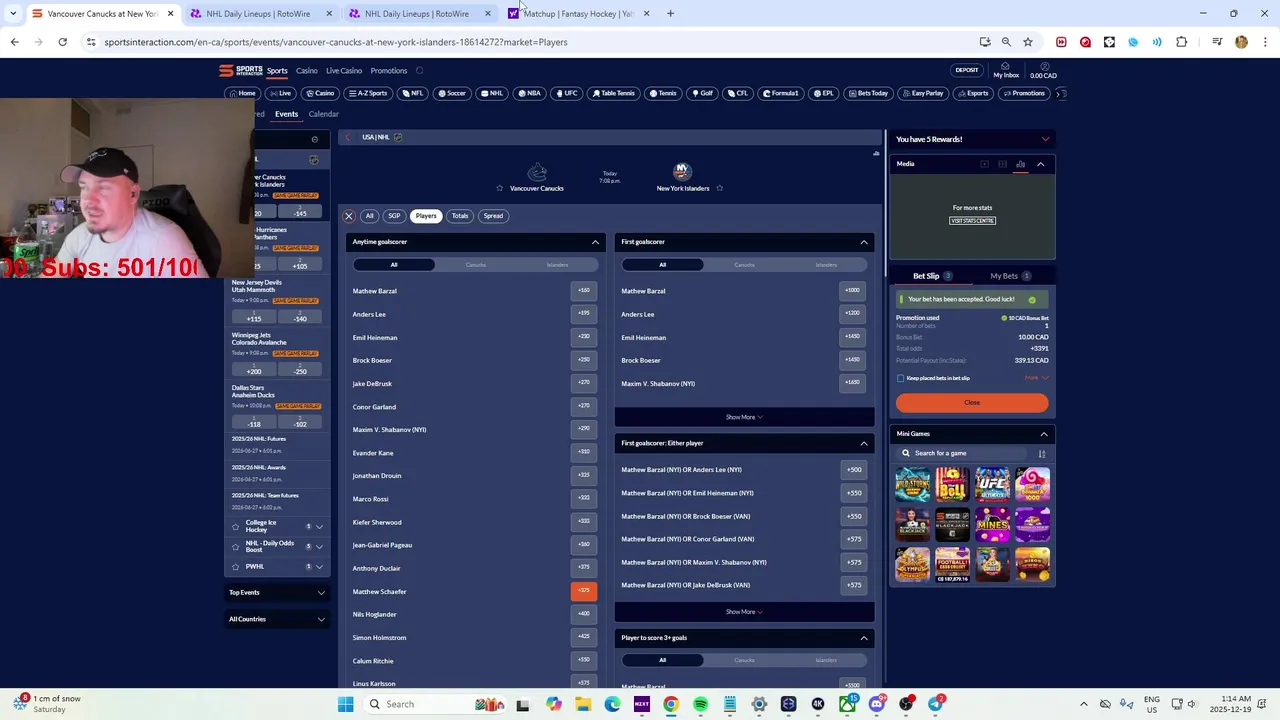1280x720 pixels.
Task: Open Spotify from the taskbar
Action: (x=700, y=704)
